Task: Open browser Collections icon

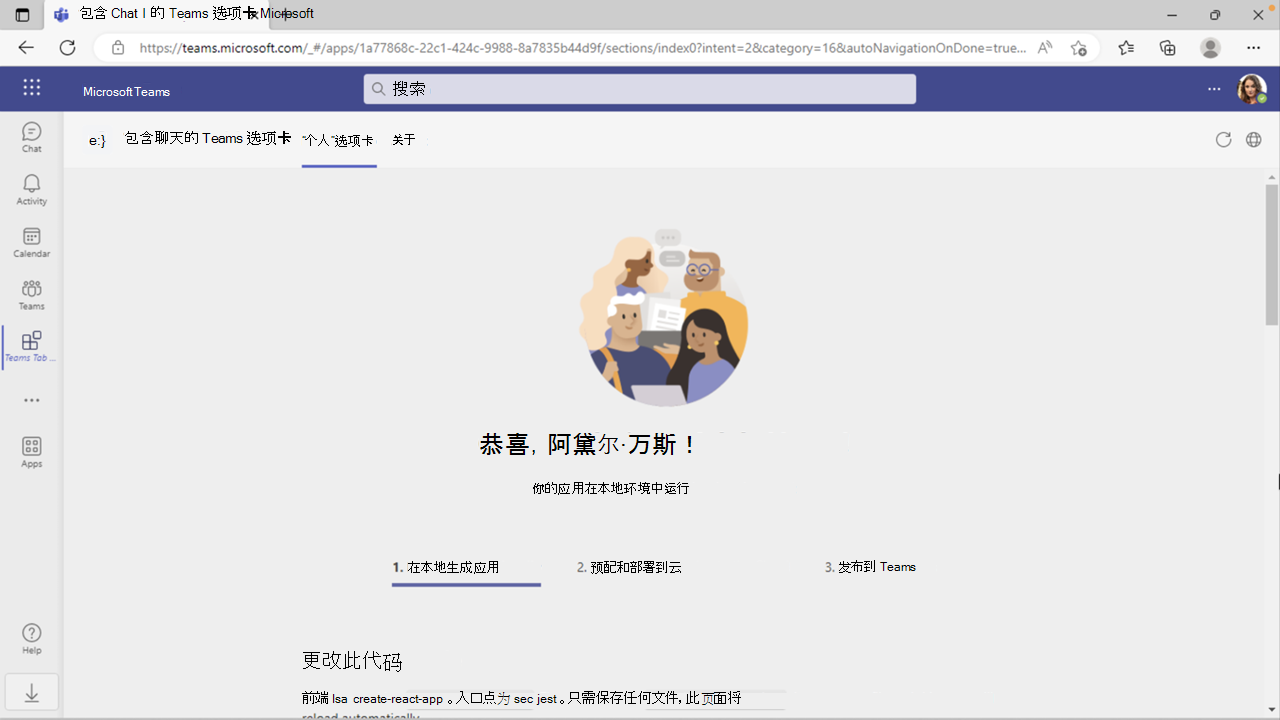Action: tap(1168, 48)
